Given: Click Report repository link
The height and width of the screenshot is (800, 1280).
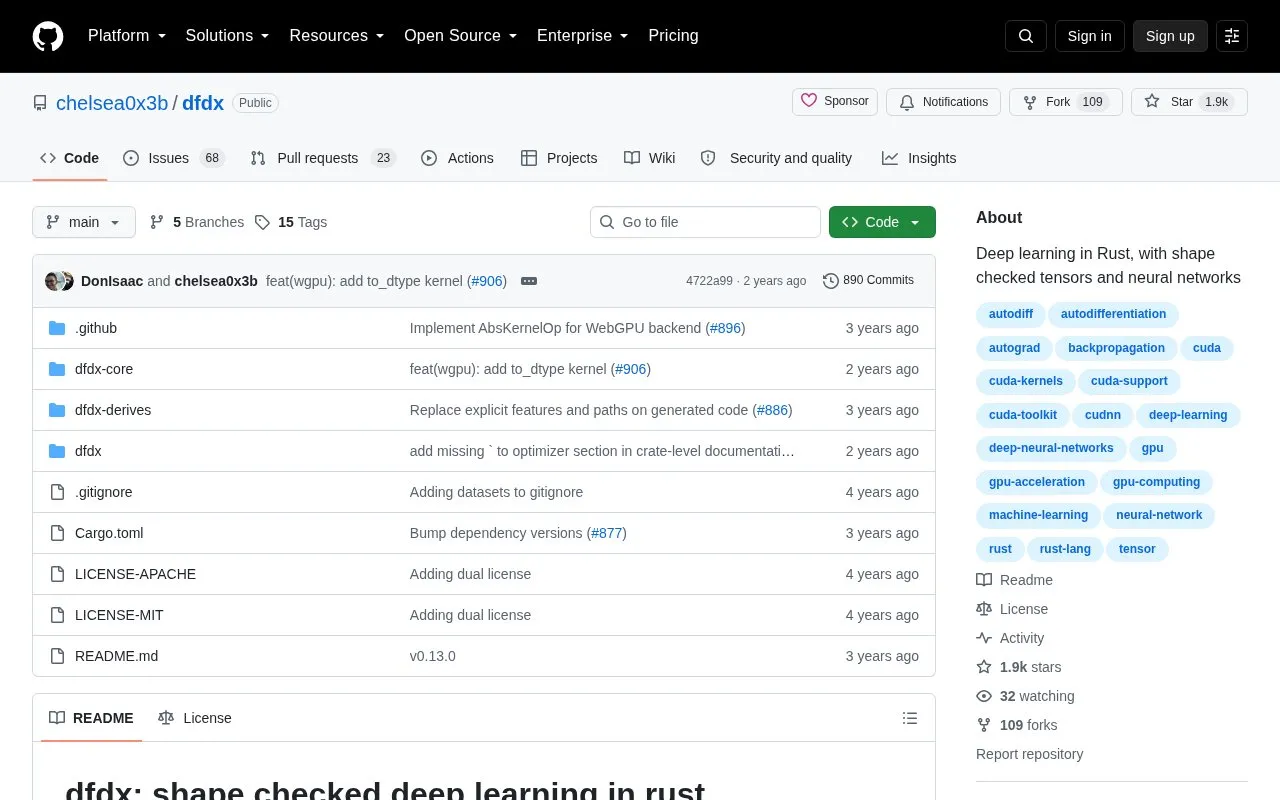Looking at the screenshot, I should [x=1030, y=754].
